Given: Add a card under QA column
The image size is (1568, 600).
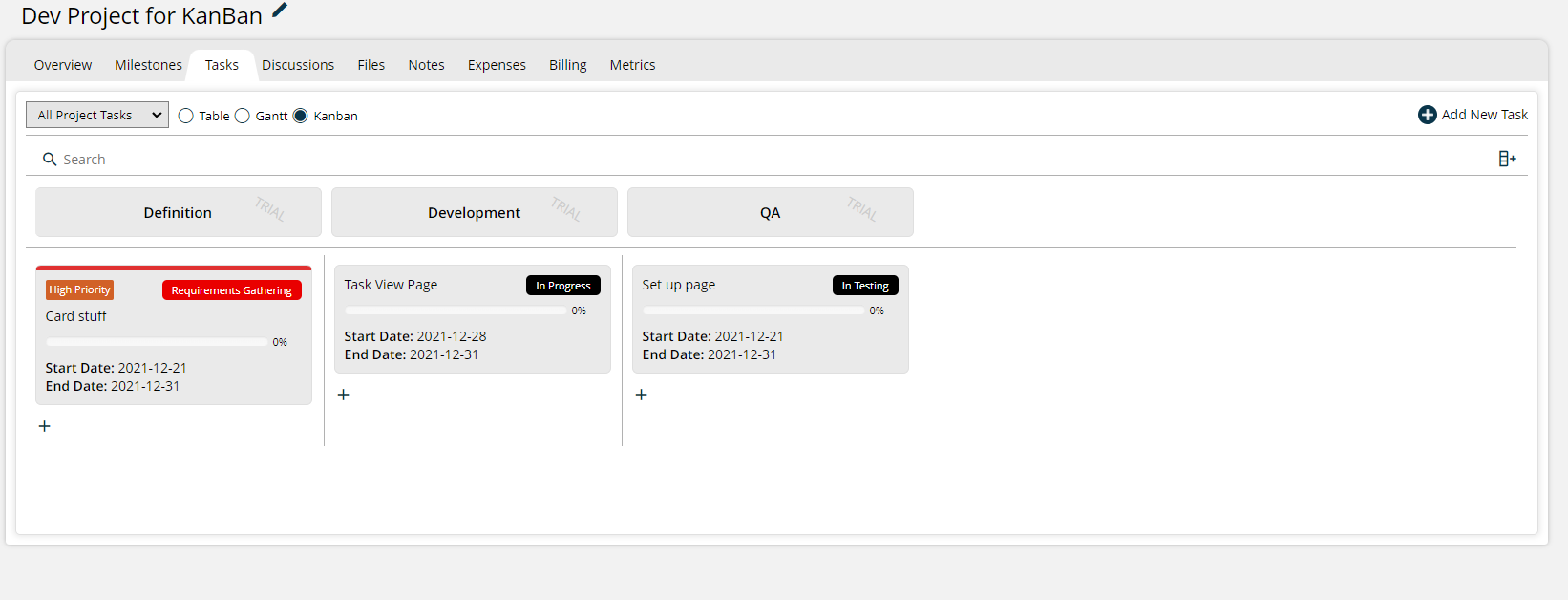Looking at the screenshot, I should click(x=642, y=395).
